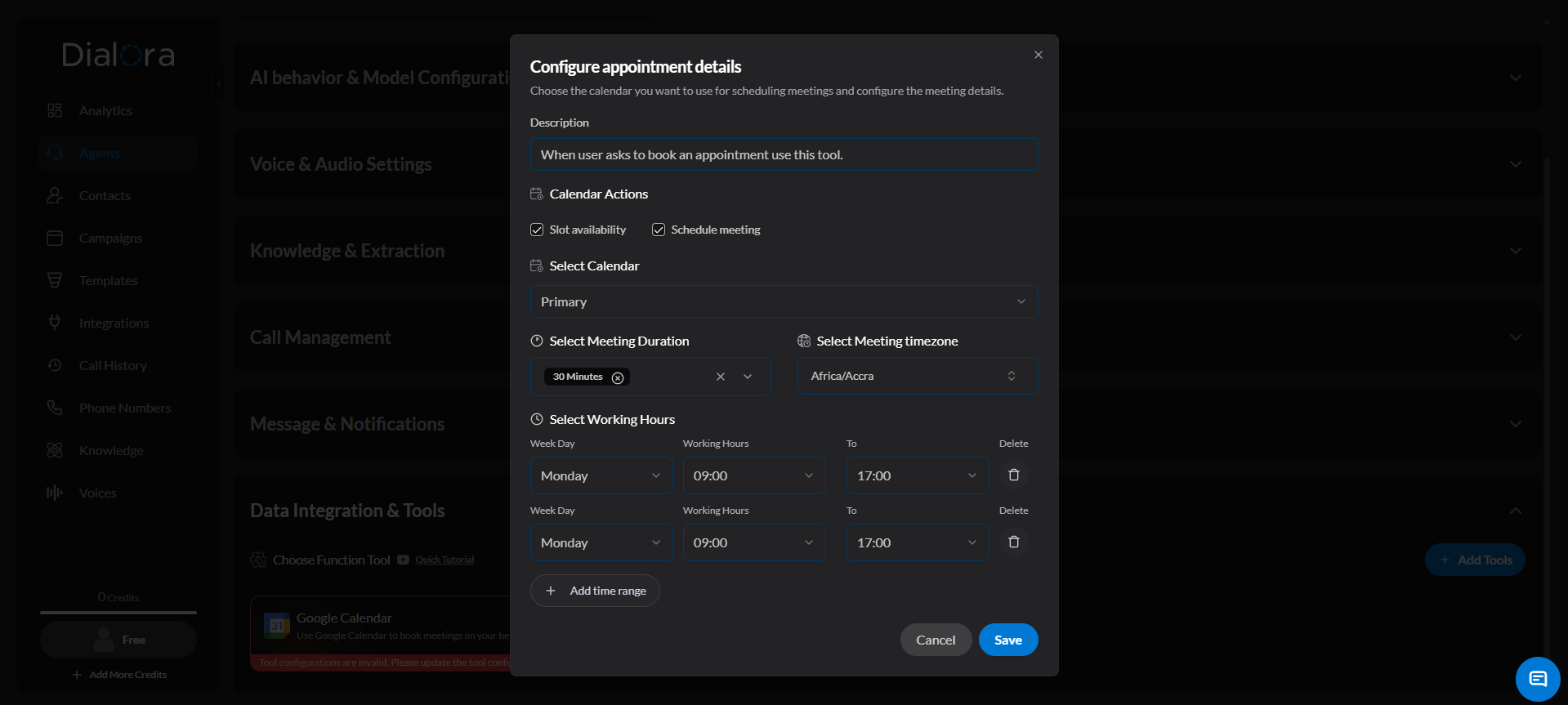
Task: Expand the first row Week Day dropdown
Action: pyautogui.click(x=601, y=475)
